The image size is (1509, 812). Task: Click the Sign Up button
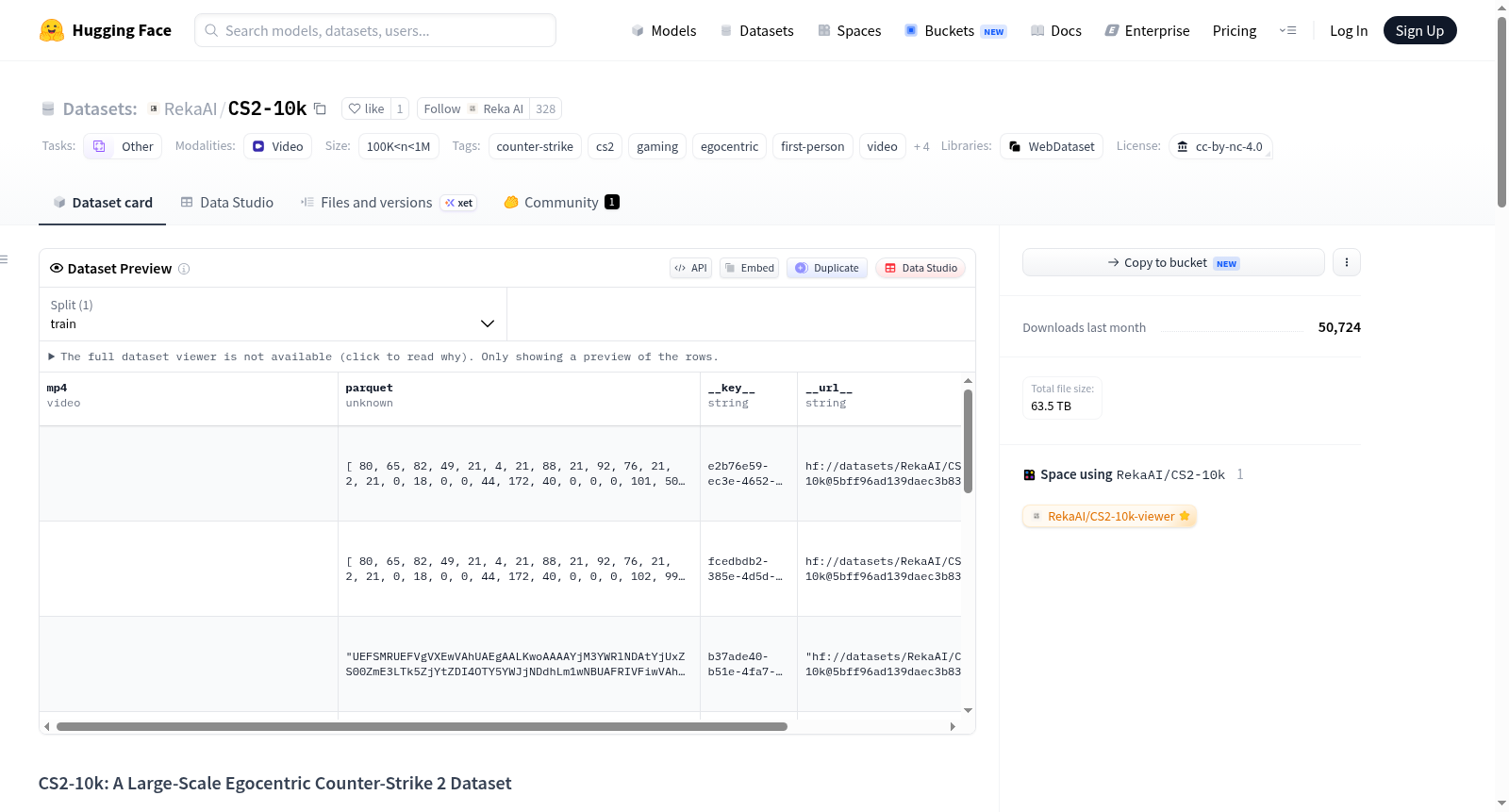pos(1419,30)
